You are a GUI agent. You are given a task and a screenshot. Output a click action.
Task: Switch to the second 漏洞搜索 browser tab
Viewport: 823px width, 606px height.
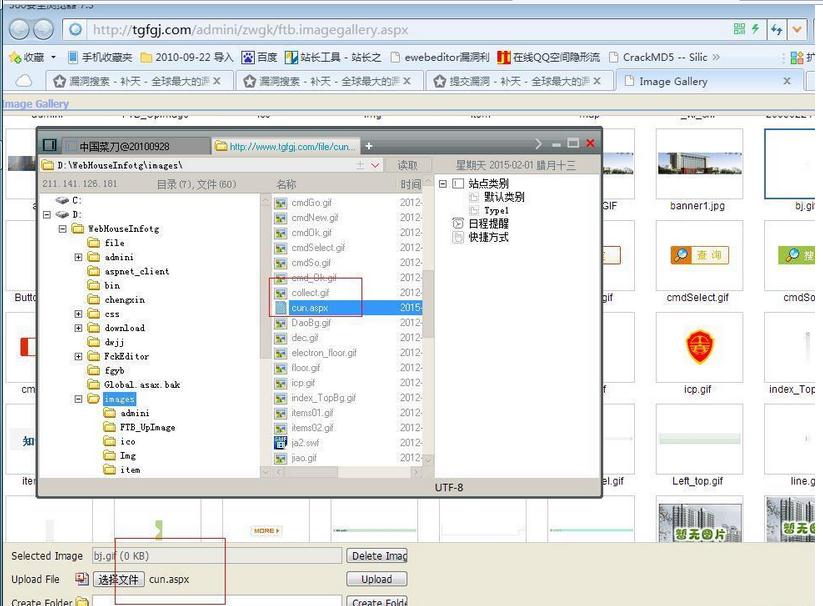pos(328,81)
